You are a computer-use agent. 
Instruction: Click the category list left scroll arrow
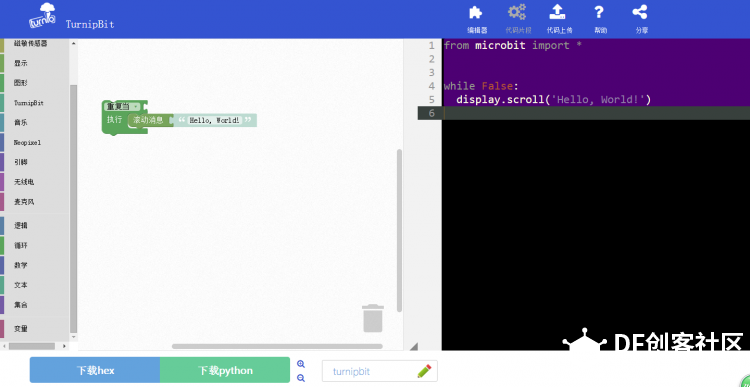(x=4, y=346)
